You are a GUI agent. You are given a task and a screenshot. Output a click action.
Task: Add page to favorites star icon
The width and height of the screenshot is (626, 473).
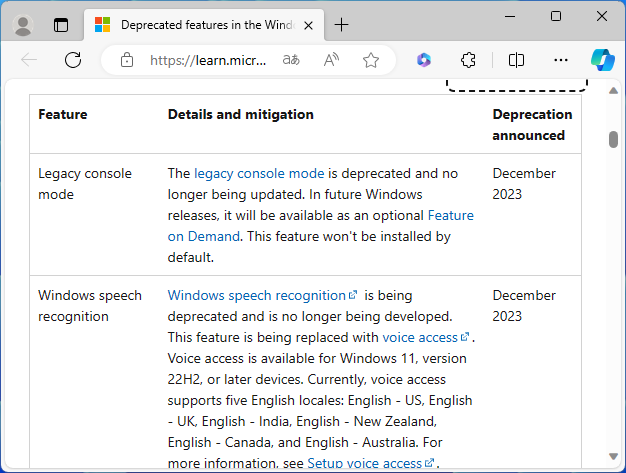371,60
